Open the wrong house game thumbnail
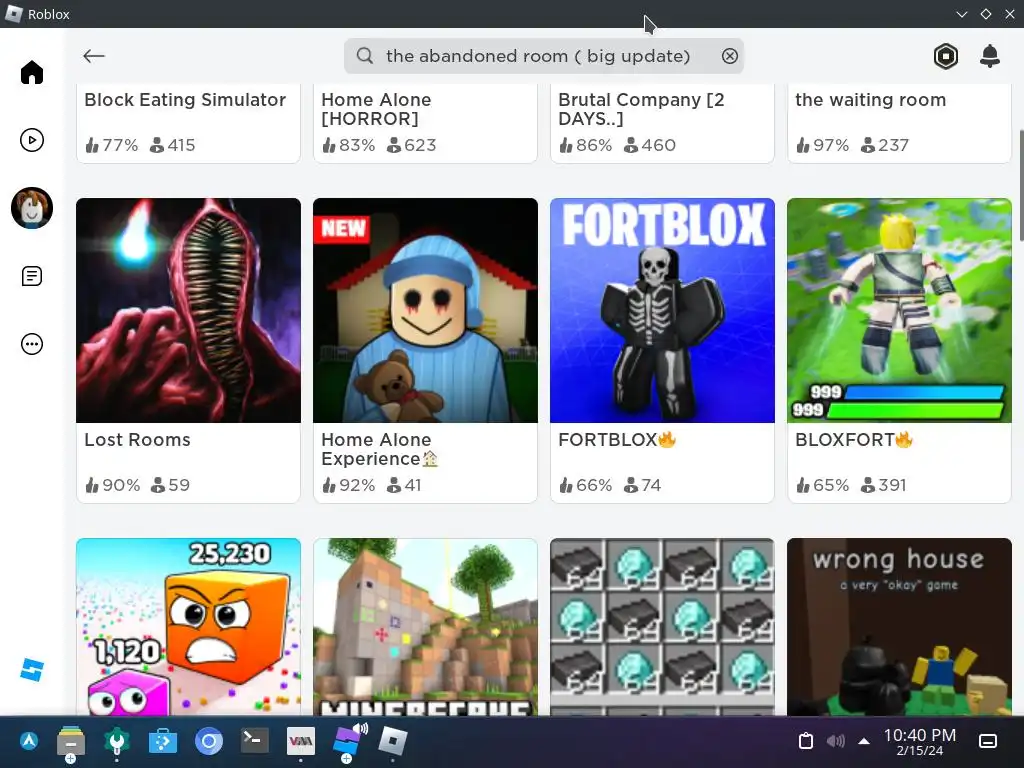Image resolution: width=1024 pixels, height=768 pixels. (x=899, y=627)
